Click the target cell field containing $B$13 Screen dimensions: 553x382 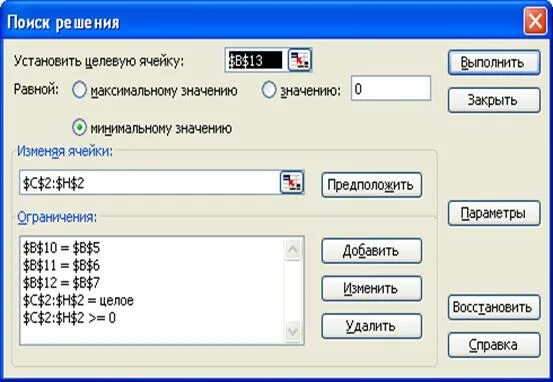click(256, 60)
